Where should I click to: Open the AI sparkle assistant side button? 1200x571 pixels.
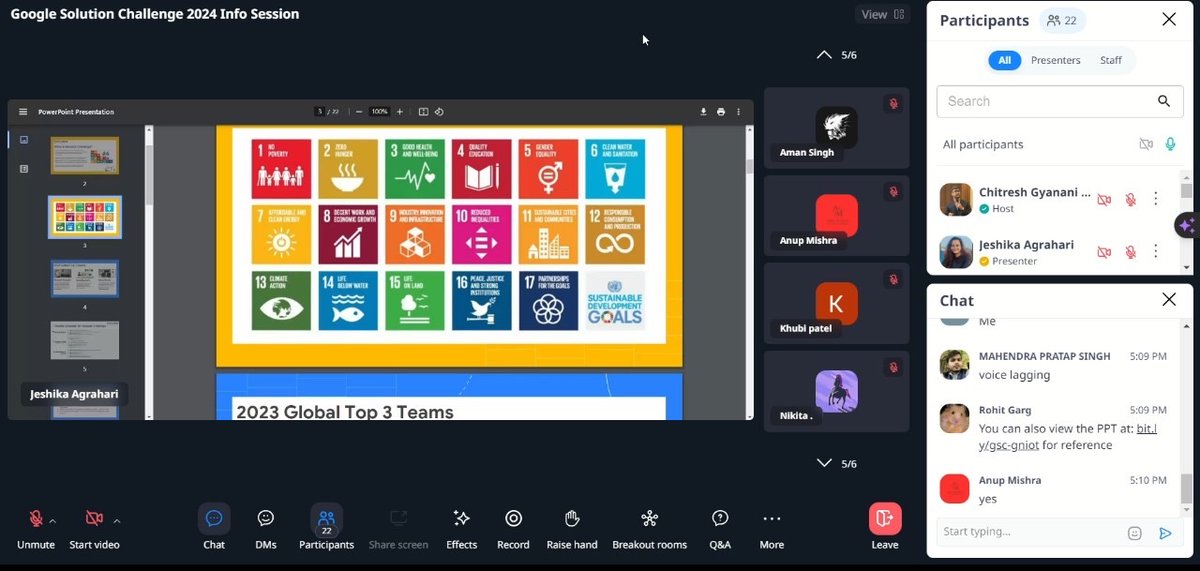(1187, 226)
